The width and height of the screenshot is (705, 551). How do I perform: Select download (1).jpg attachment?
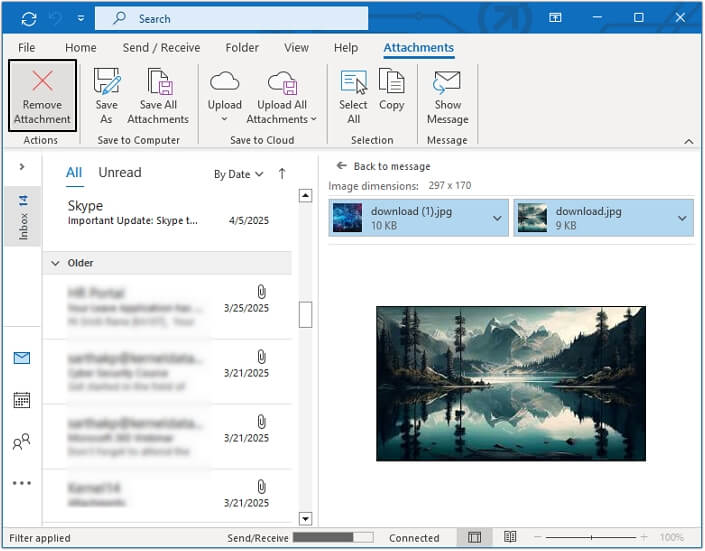[418, 218]
